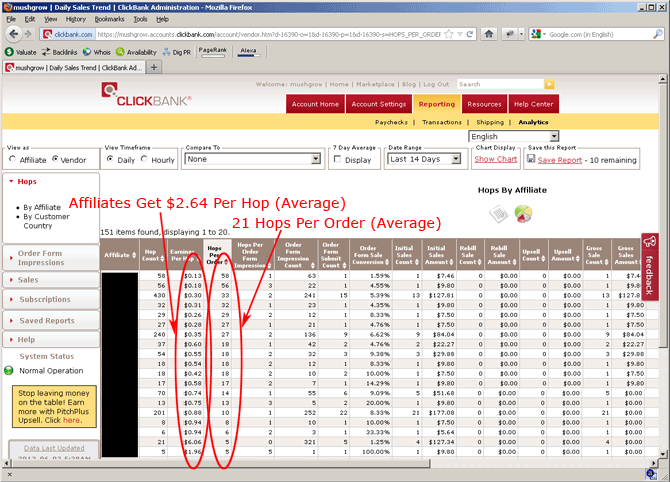Screen dimensions: 670x482
Task: Click the browser back arrow button
Action: (x=12, y=34)
